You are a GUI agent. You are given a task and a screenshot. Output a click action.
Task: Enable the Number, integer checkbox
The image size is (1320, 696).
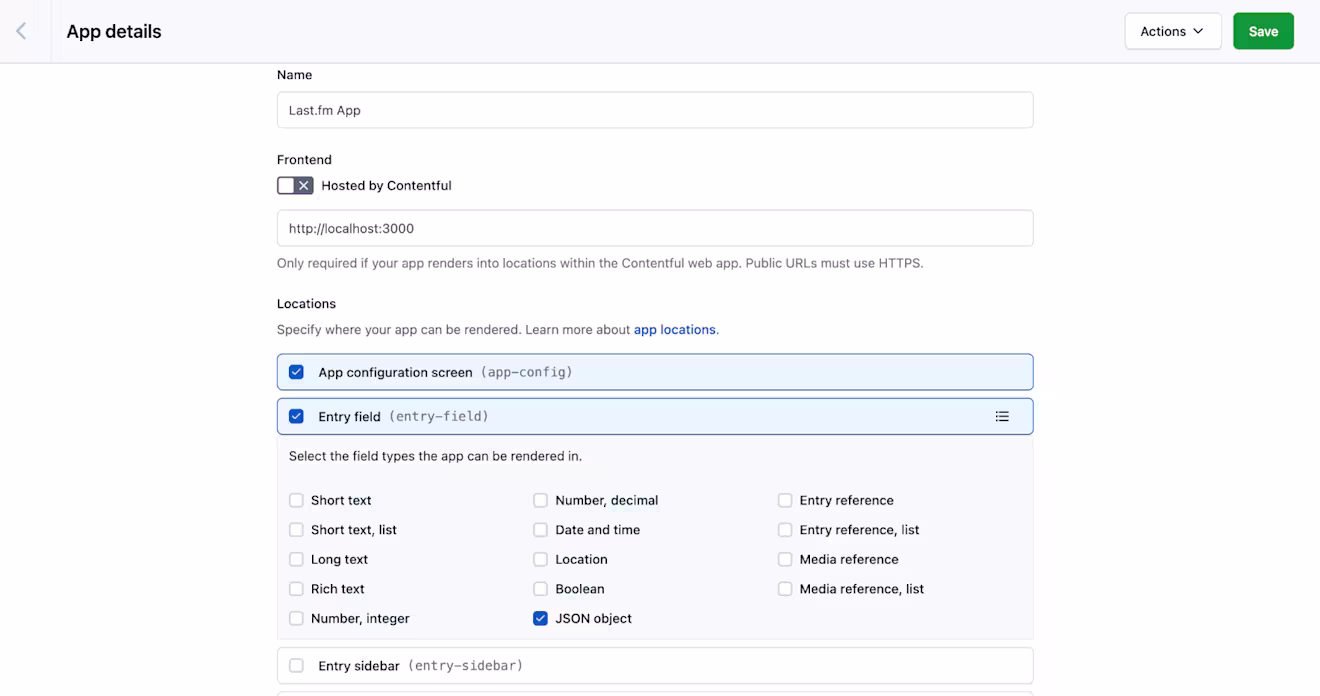pyautogui.click(x=296, y=618)
